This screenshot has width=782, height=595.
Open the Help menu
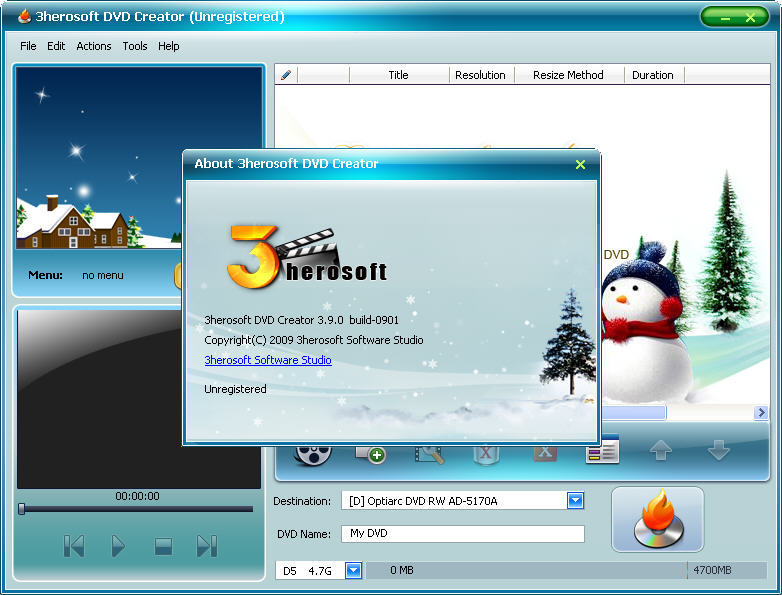pos(169,46)
